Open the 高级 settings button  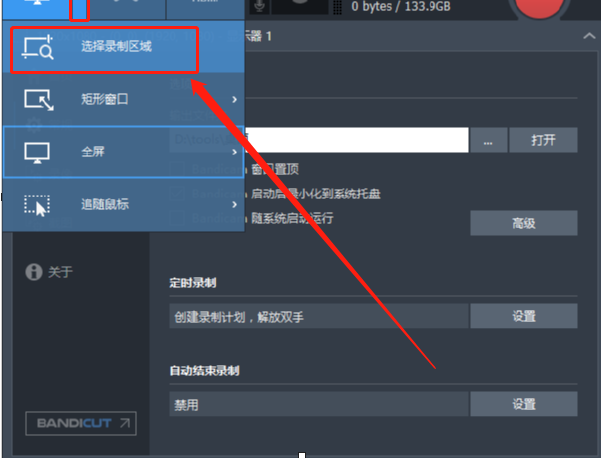pyautogui.click(x=524, y=223)
